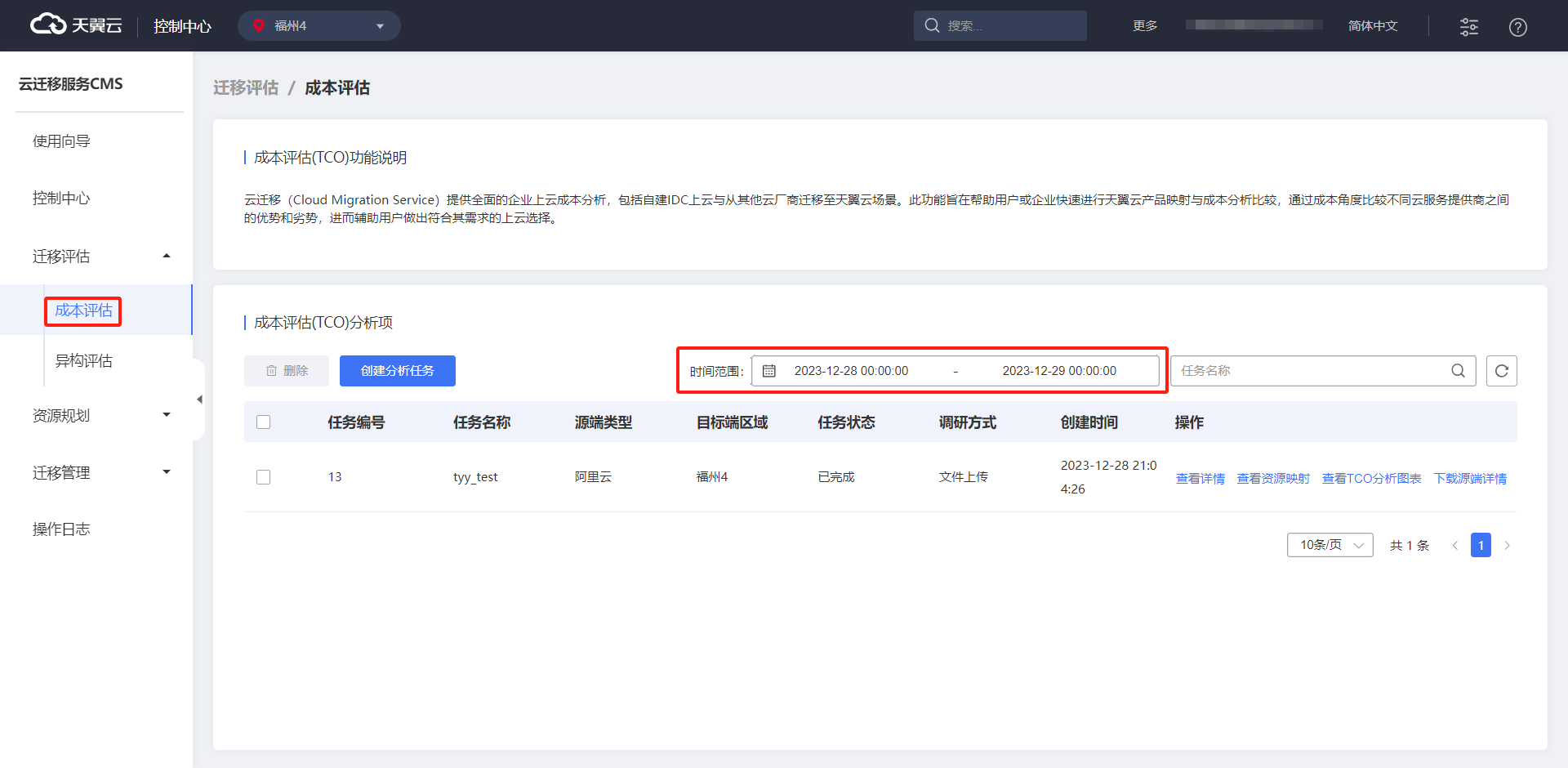The width and height of the screenshot is (1568, 768).
Task: Click the 迁移评估 breadcrumb
Action: click(246, 87)
